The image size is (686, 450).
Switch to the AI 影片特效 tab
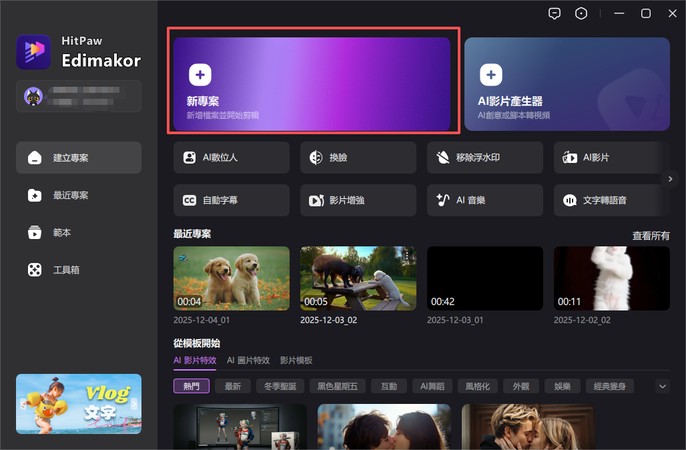point(195,360)
